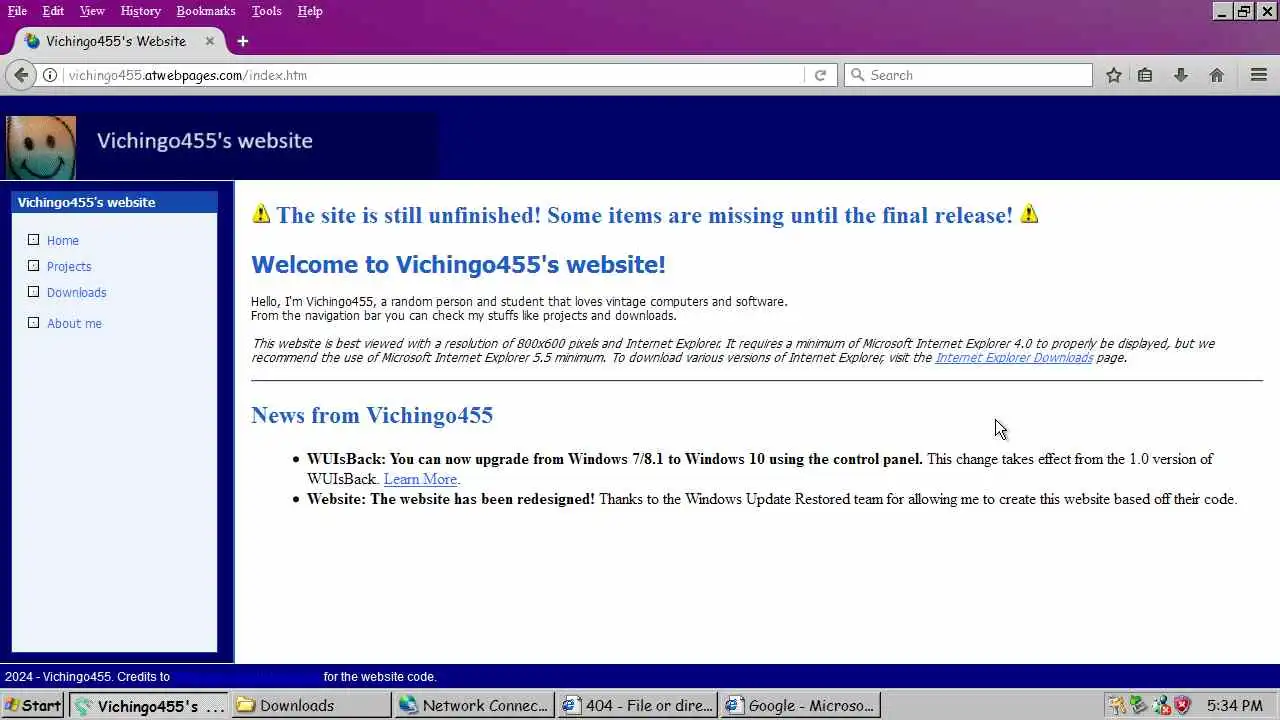The image size is (1280, 720).
Task: Click the right warning triangle icon
Action: tap(1029, 214)
